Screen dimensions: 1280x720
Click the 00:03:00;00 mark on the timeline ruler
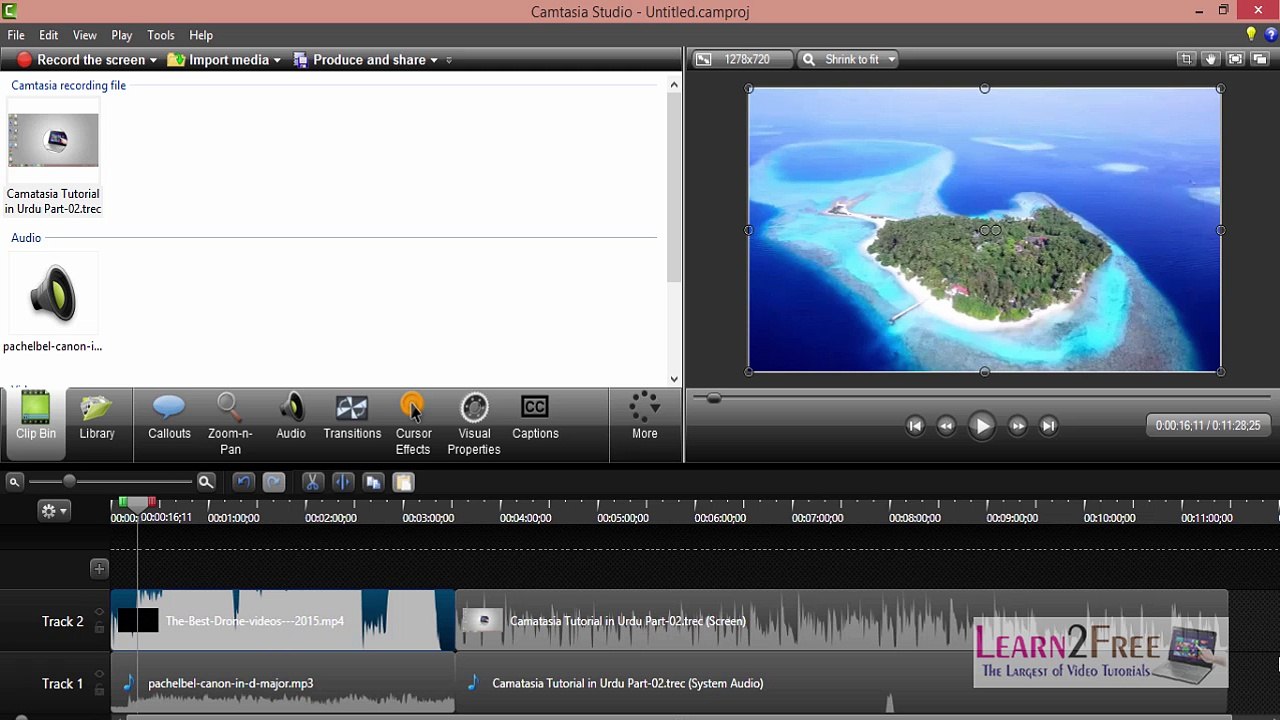tap(428, 518)
